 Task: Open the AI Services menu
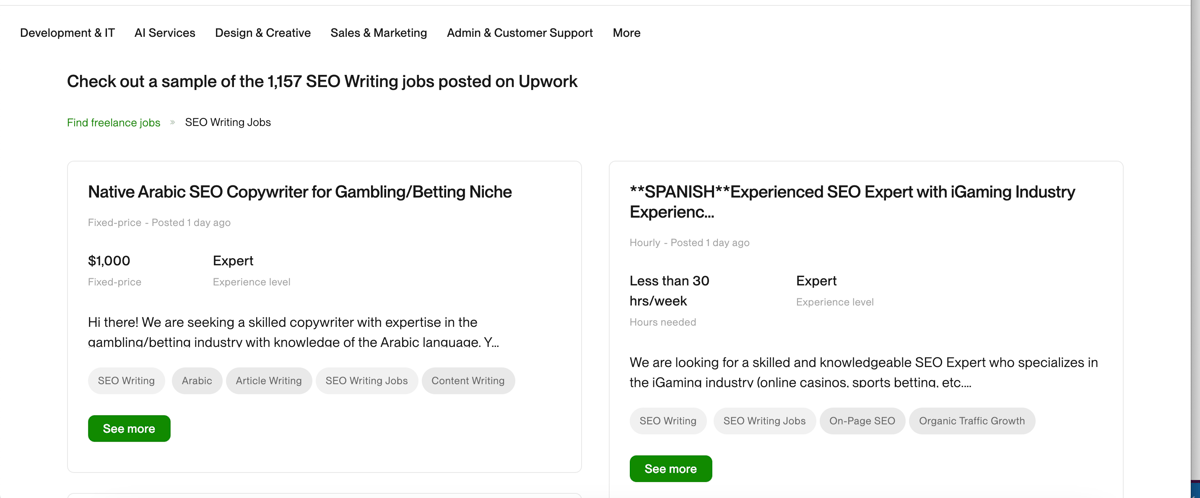click(165, 33)
